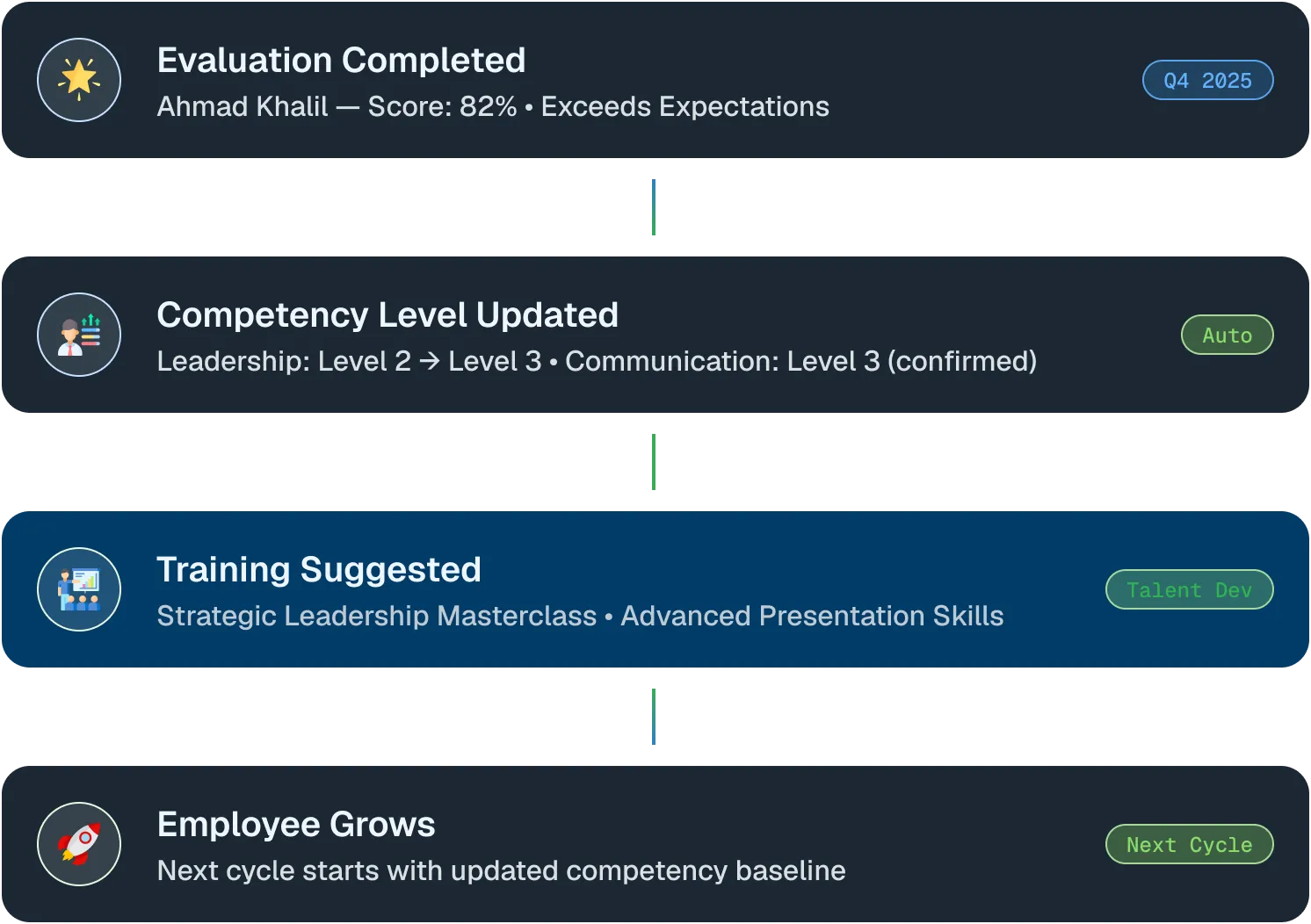Click connector line below Competency Level card
1311x924 pixels.
click(x=654, y=462)
